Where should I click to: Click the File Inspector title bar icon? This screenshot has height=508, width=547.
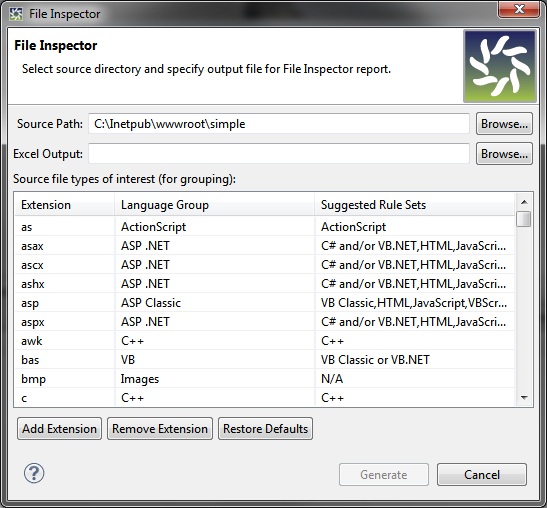point(16,14)
